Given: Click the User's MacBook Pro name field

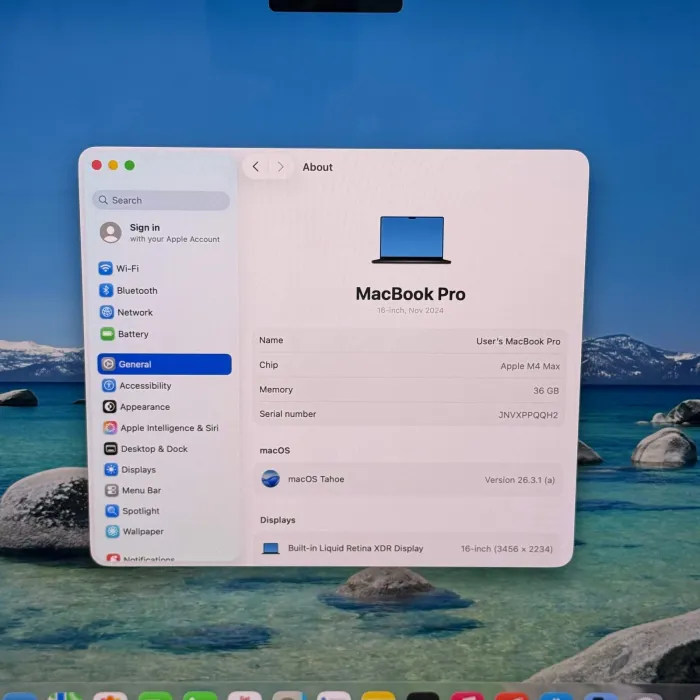Looking at the screenshot, I should (x=517, y=341).
